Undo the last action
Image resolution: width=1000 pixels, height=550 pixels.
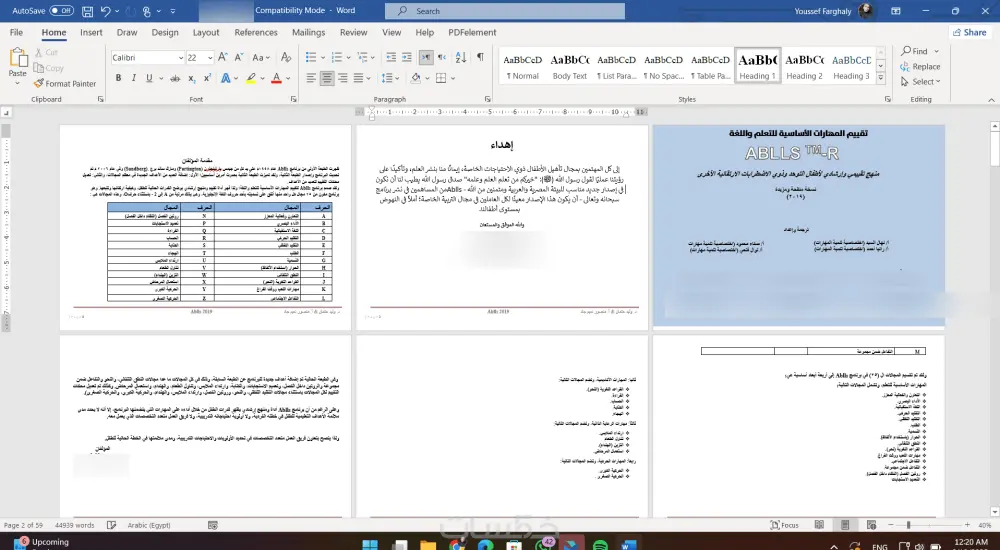[106, 11]
